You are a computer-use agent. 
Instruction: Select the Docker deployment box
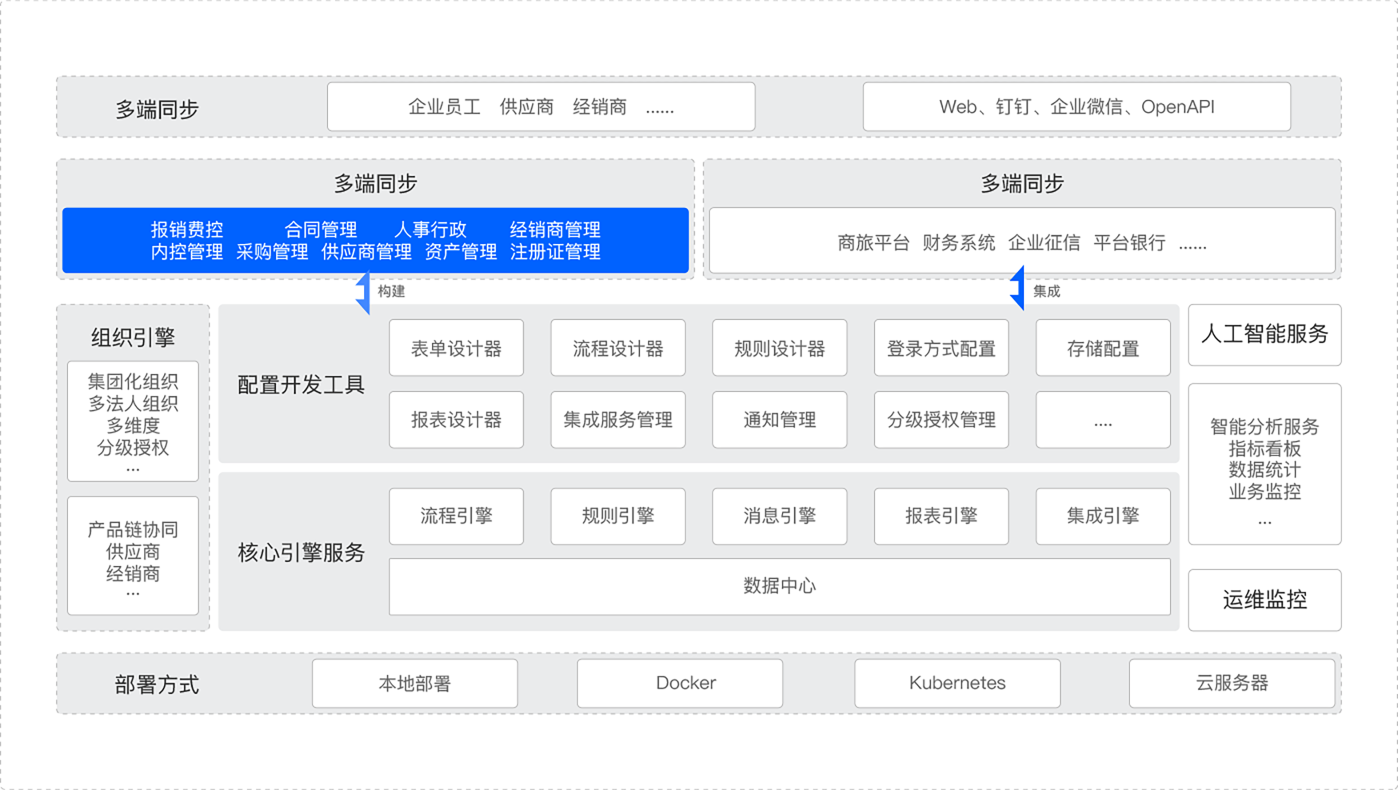[x=680, y=684]
